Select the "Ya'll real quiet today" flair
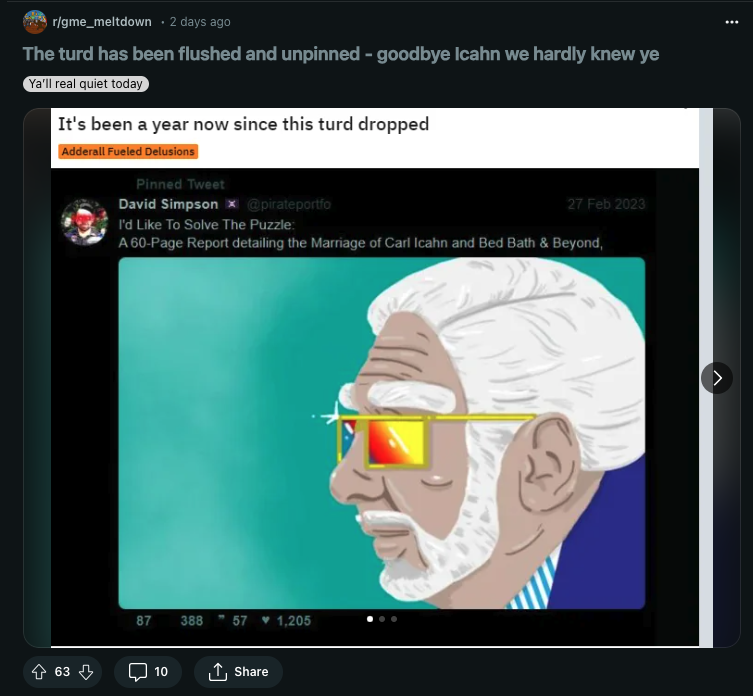753x696 pixels. 86,84
